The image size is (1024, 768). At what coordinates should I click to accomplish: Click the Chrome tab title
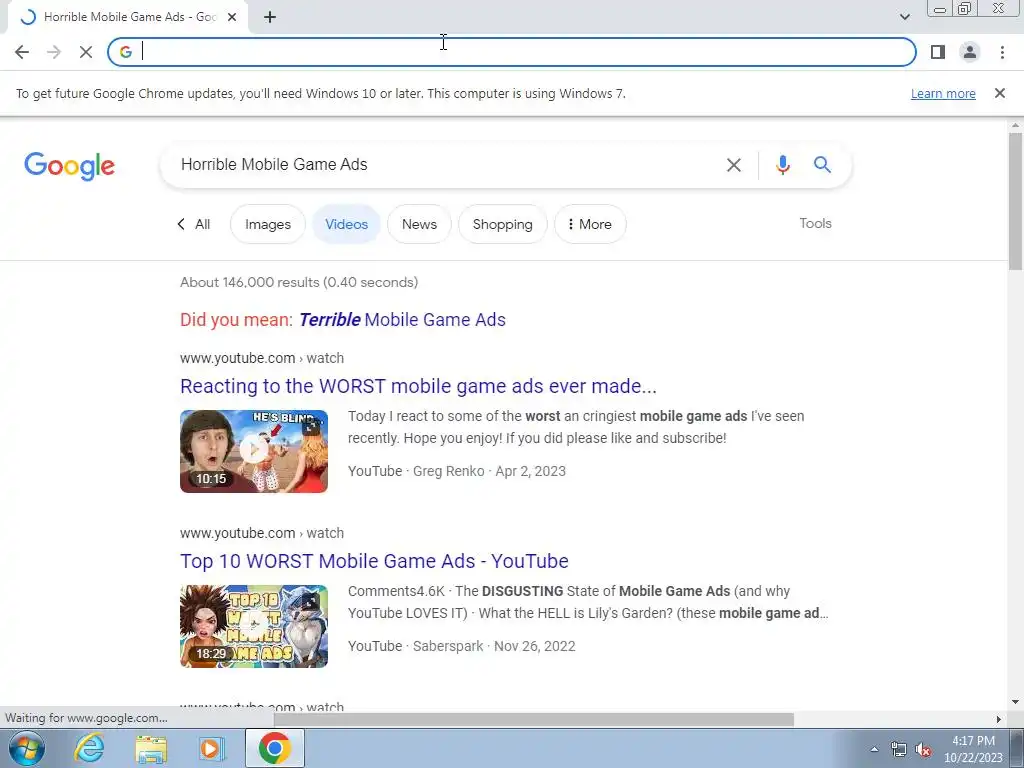click(x=129, y=17)
